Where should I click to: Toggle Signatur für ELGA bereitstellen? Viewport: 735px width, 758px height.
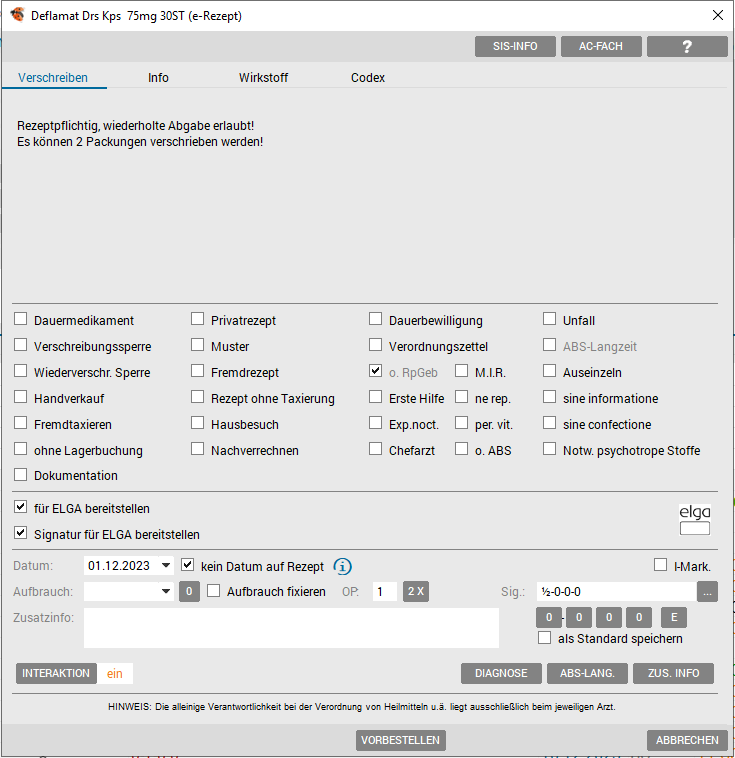(20, 533)
